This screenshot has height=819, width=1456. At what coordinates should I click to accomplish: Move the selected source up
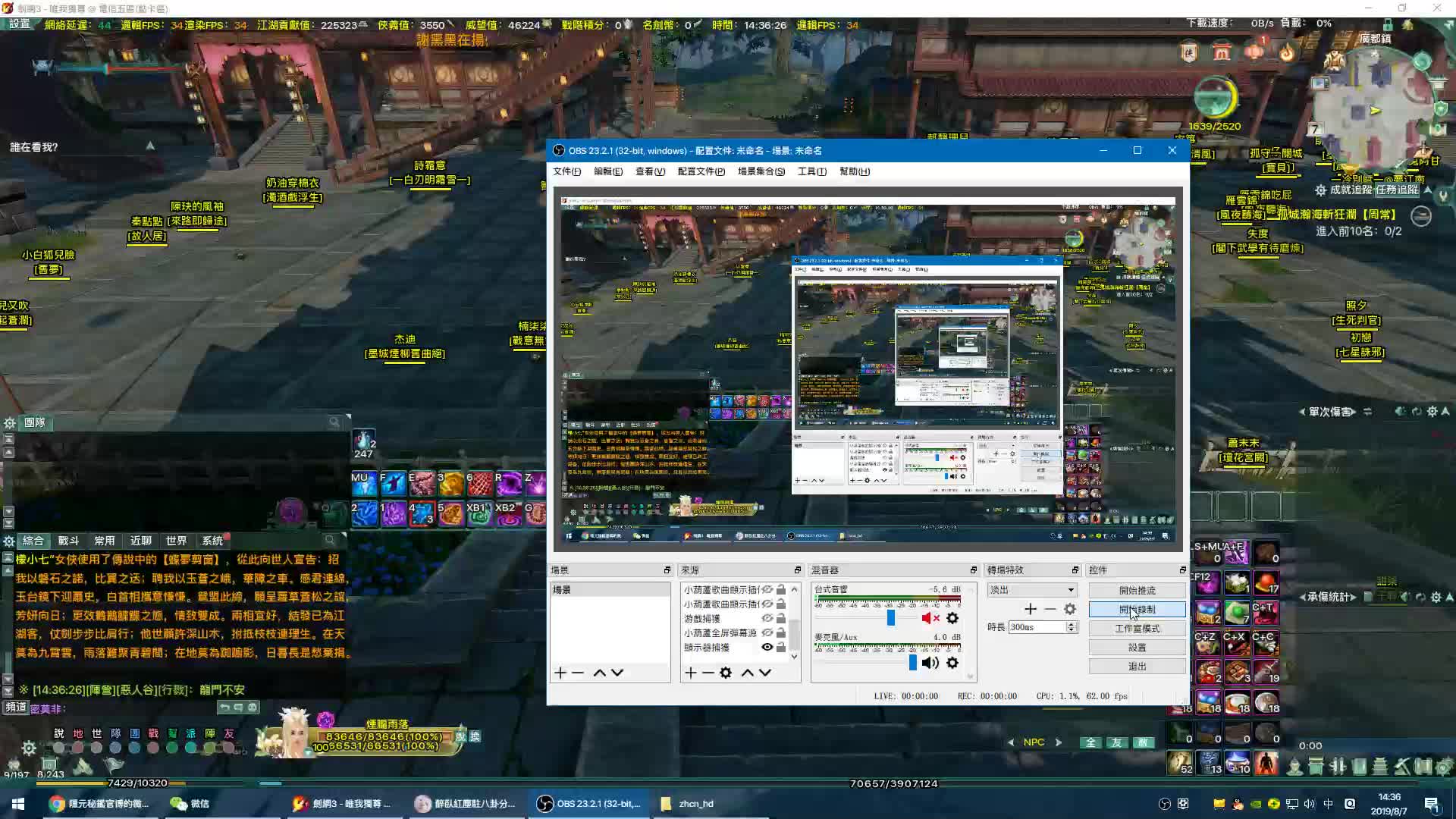click(x=747, y=673)
